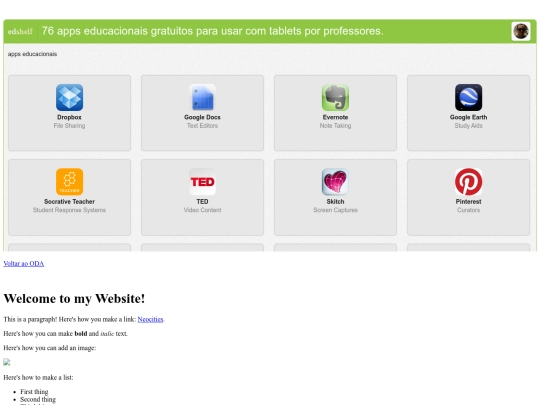Click the Pinterest app name
This screenshot has height=405, width=540.
tap(468, 201)
